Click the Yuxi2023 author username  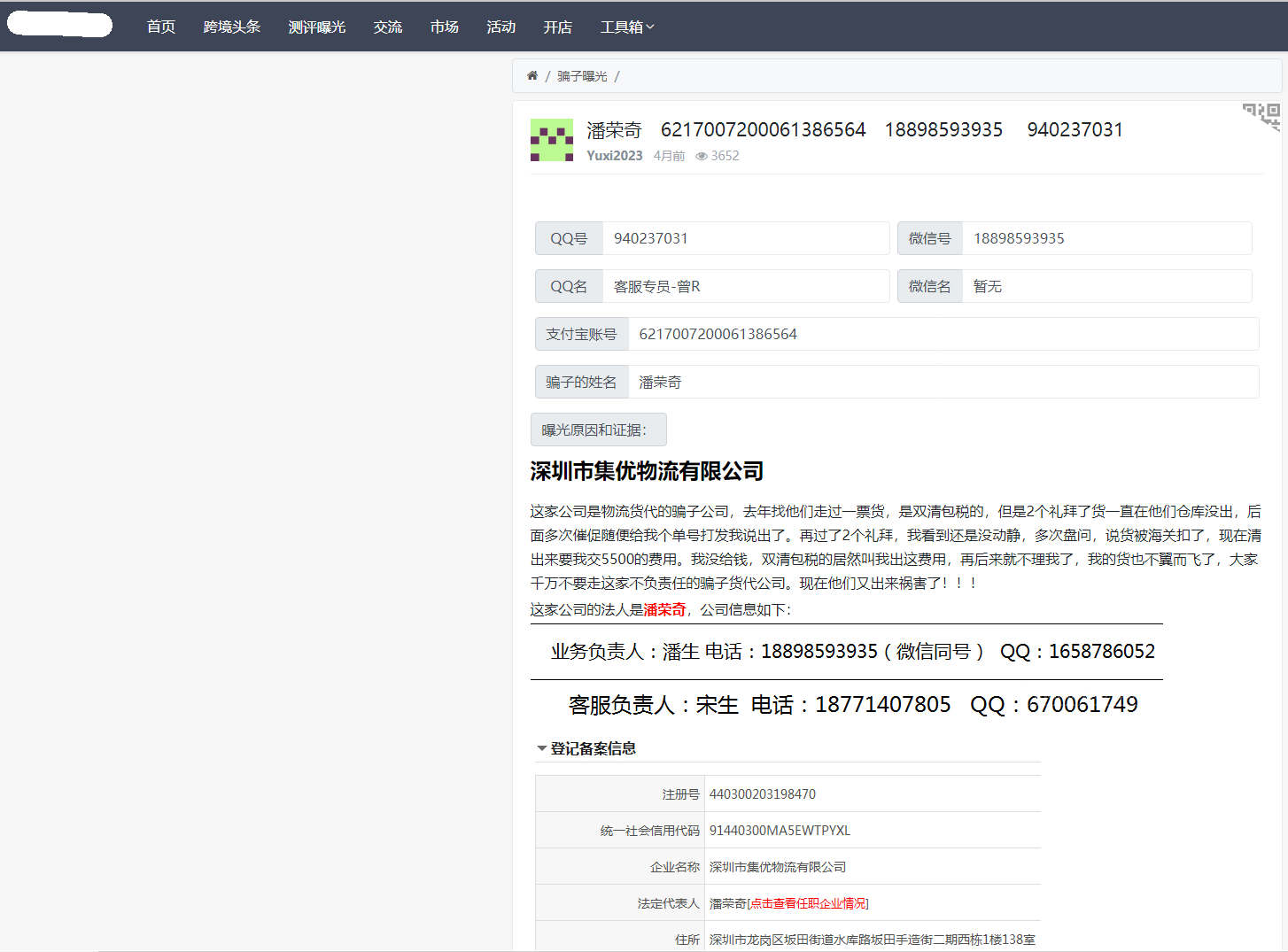[615, 156]
